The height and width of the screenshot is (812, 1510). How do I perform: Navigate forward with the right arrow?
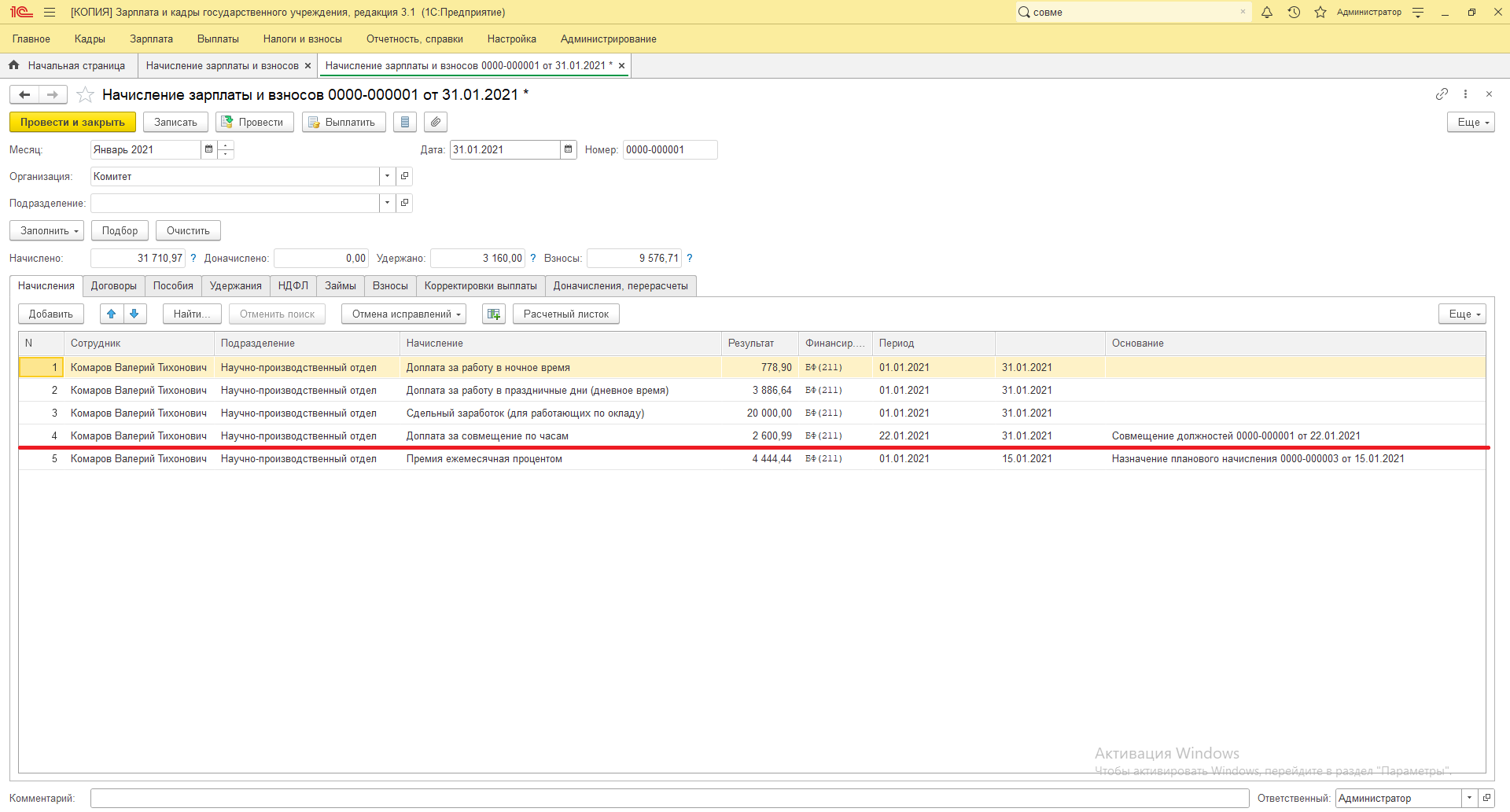pos(53,95)
